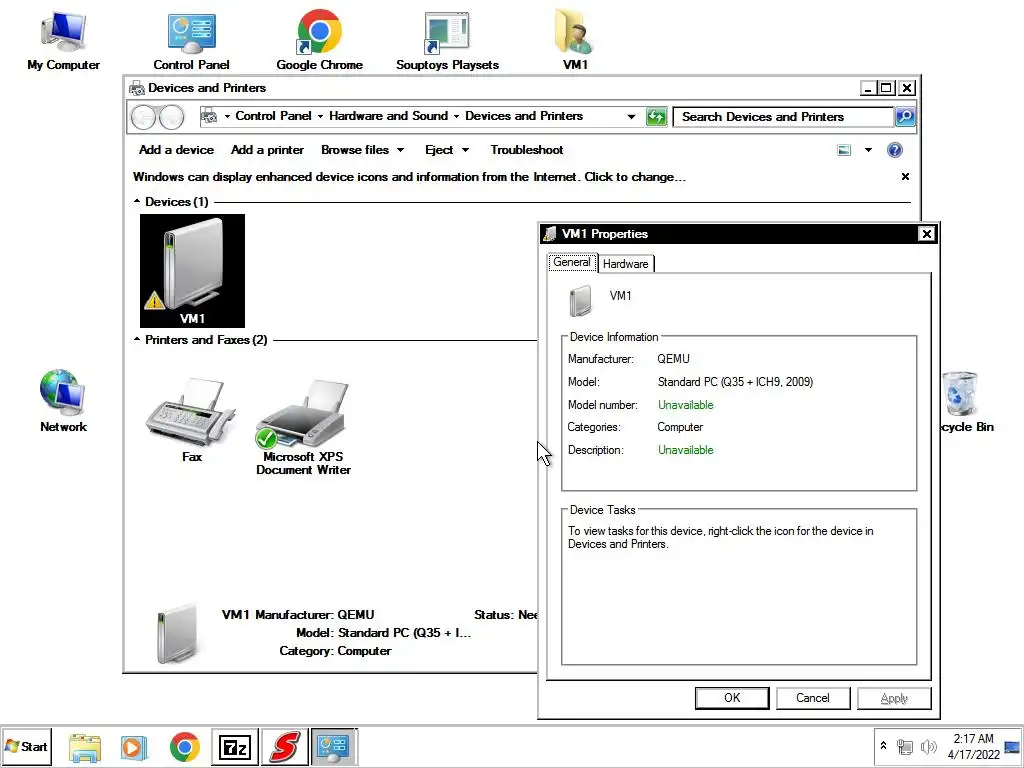Go to Hardware and Sound breadcrumb
Image resolution: width=1024 pixels, height=768 pixels.
click(x=389, y=116)
